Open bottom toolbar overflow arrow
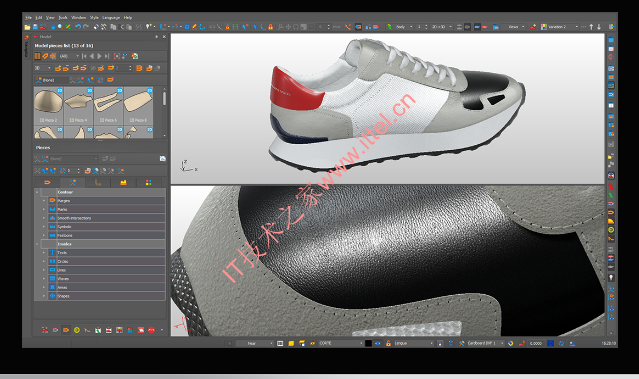The image size is (639, 379). tap(162, 330)
